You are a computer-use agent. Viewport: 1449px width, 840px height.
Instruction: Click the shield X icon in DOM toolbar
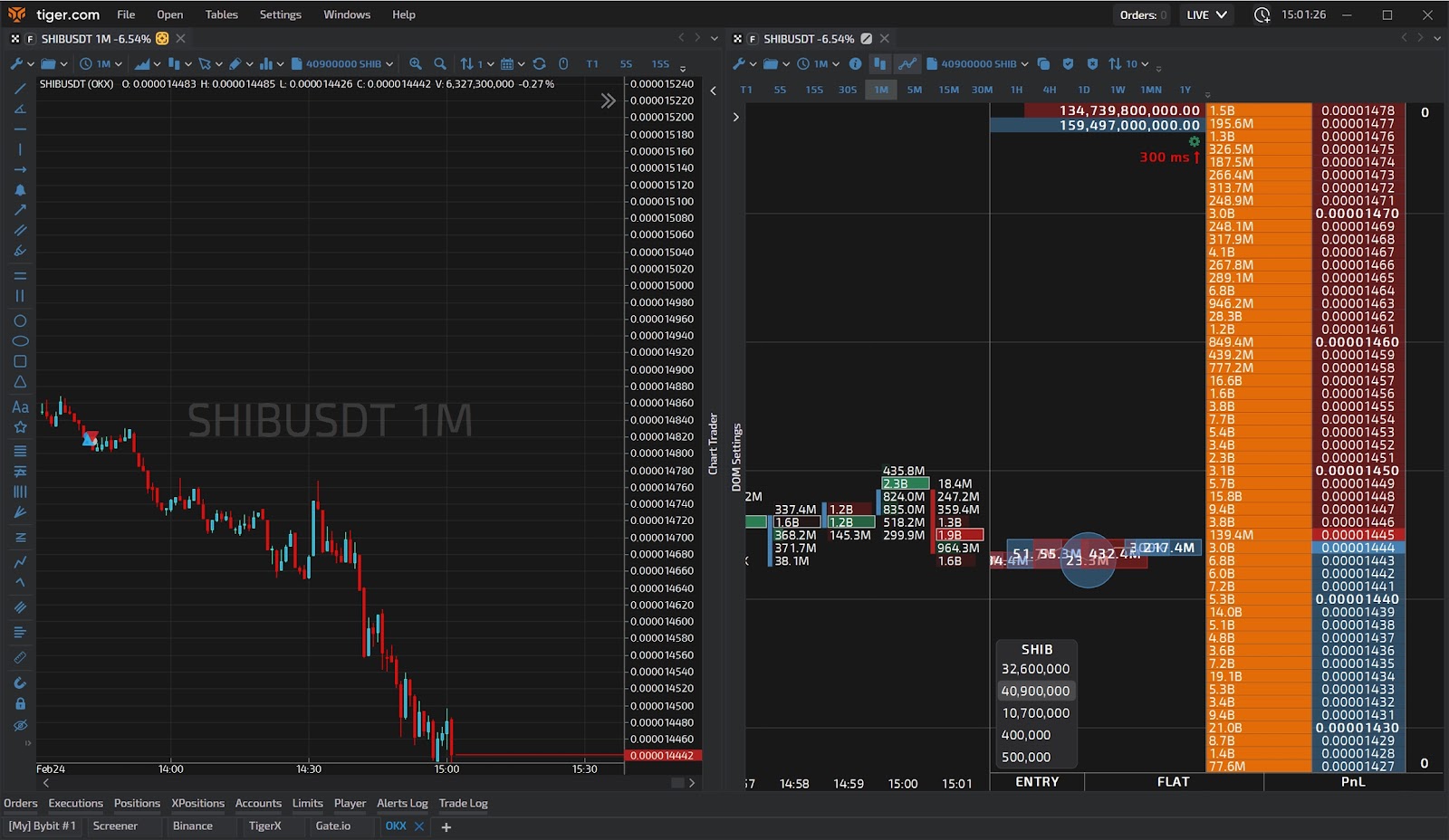tap(1092, 63)
